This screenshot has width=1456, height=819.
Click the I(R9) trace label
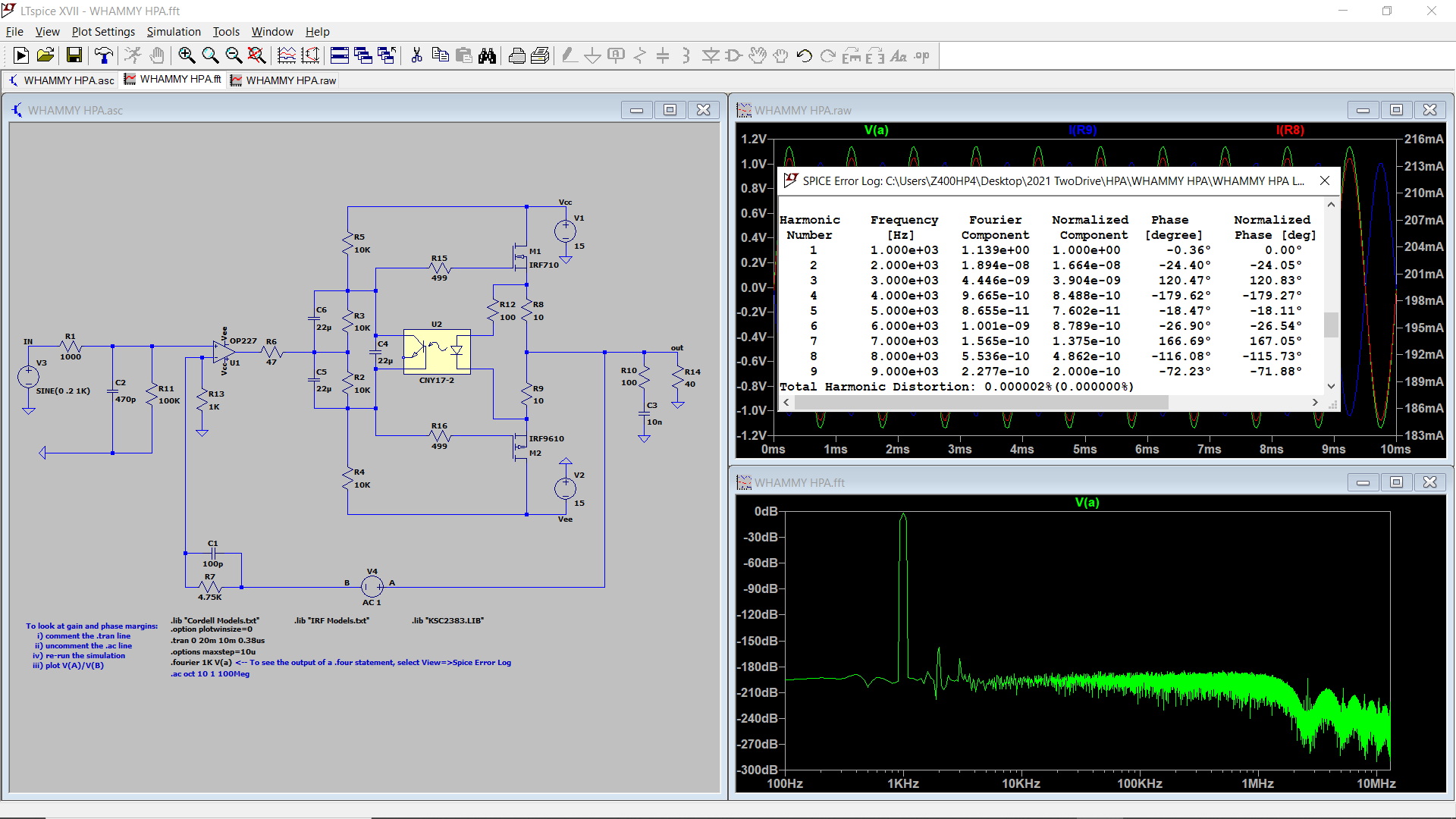point(1082,130)
